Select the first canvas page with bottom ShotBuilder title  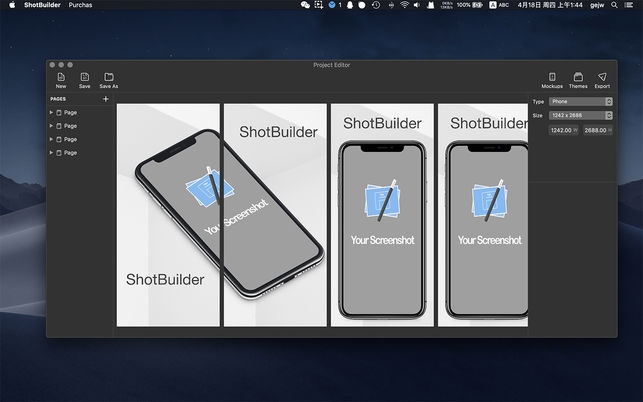pyautogui.click(x=168, y=215)
